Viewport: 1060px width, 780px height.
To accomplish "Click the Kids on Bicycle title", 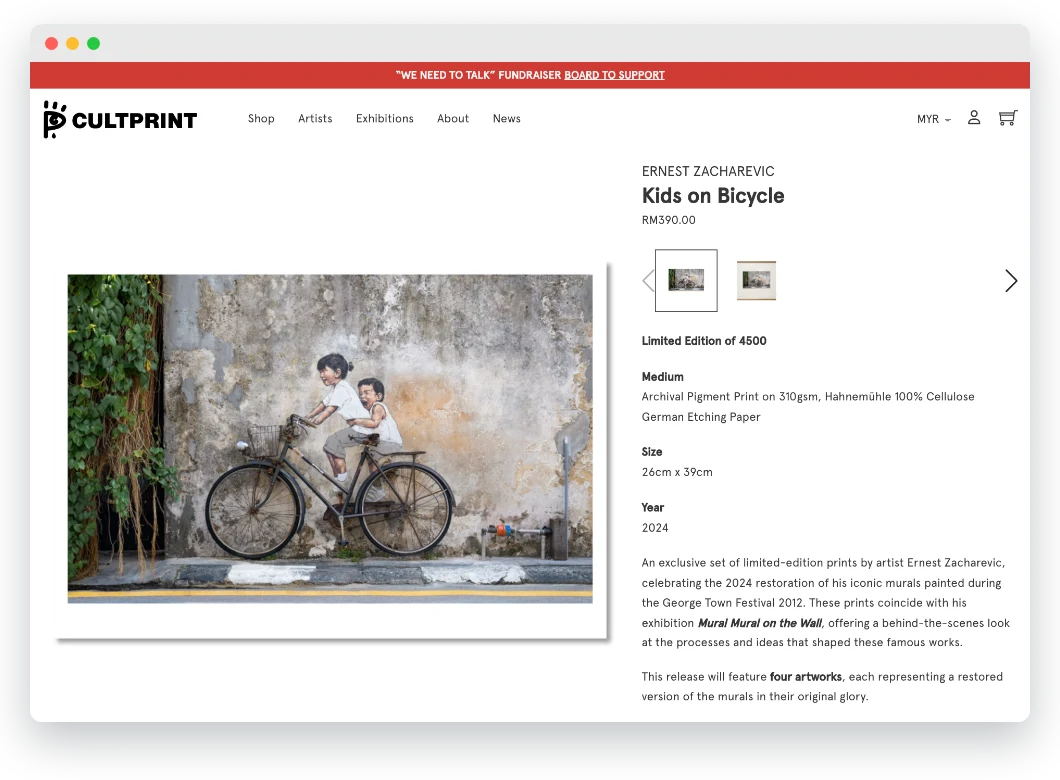I will pos(713,195).
